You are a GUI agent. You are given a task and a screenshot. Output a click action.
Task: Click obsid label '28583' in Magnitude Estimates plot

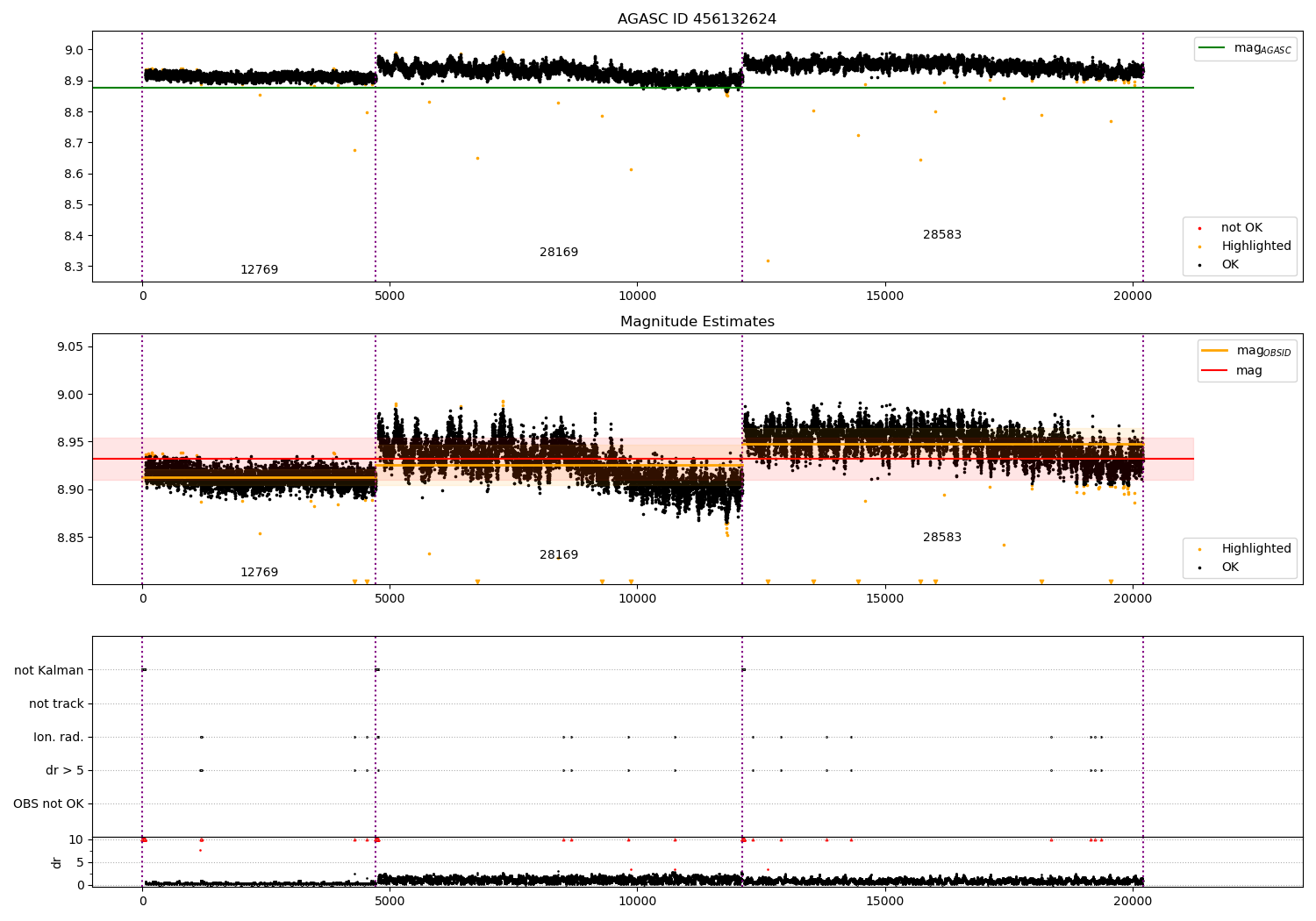click(942, 537)
